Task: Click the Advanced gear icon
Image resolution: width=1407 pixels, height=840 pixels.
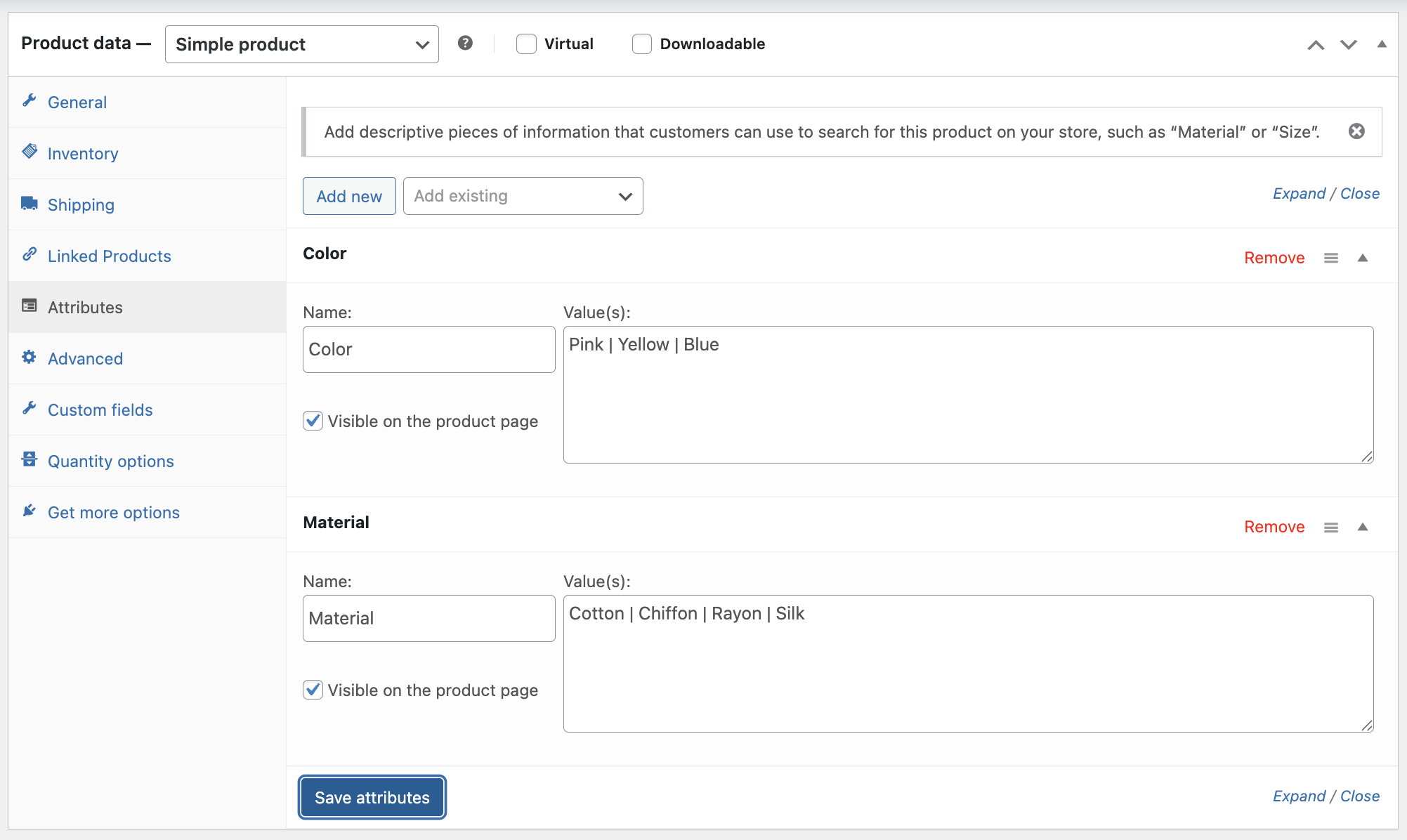Action: pos(30,357)
